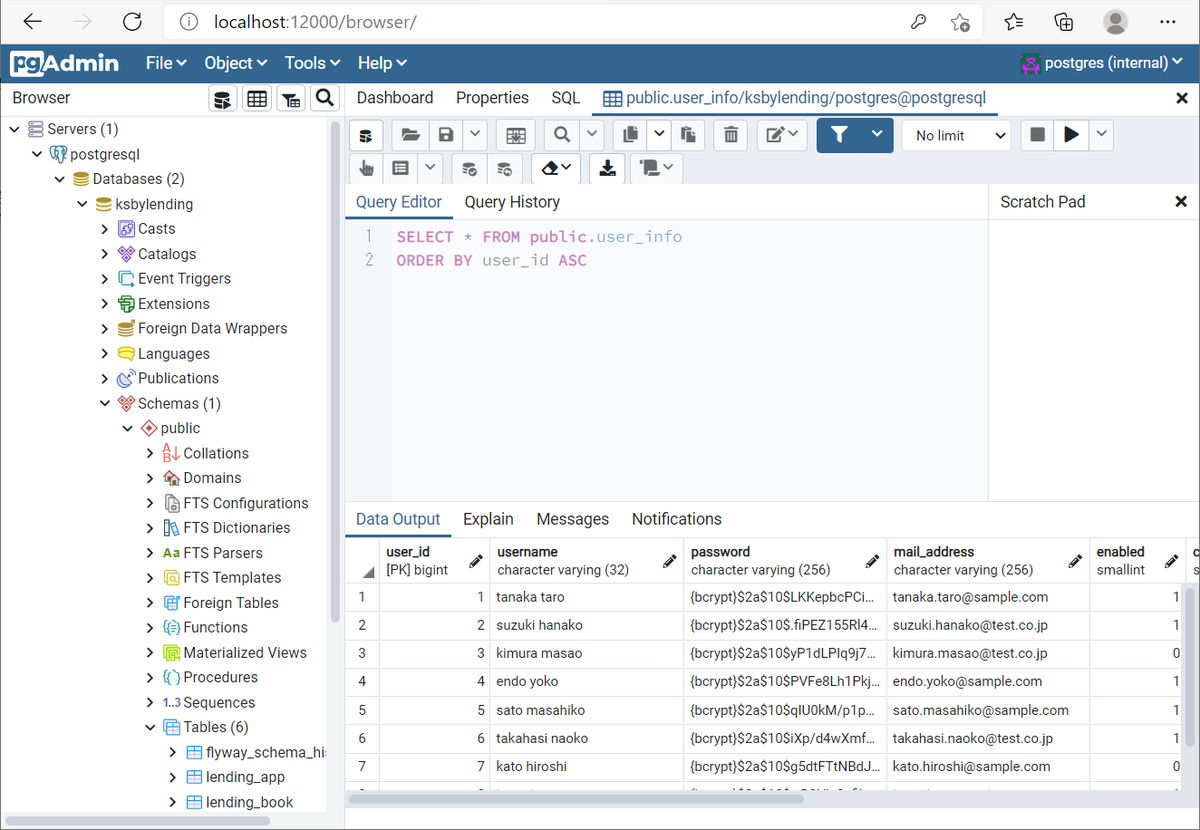Open the Object menu

tap(236, 63)
